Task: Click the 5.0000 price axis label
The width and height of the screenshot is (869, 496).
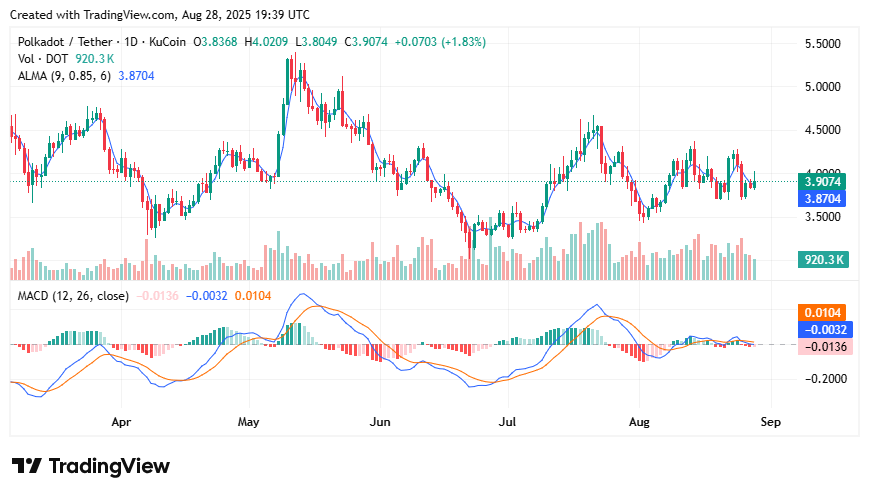Action: click(822, 87)
